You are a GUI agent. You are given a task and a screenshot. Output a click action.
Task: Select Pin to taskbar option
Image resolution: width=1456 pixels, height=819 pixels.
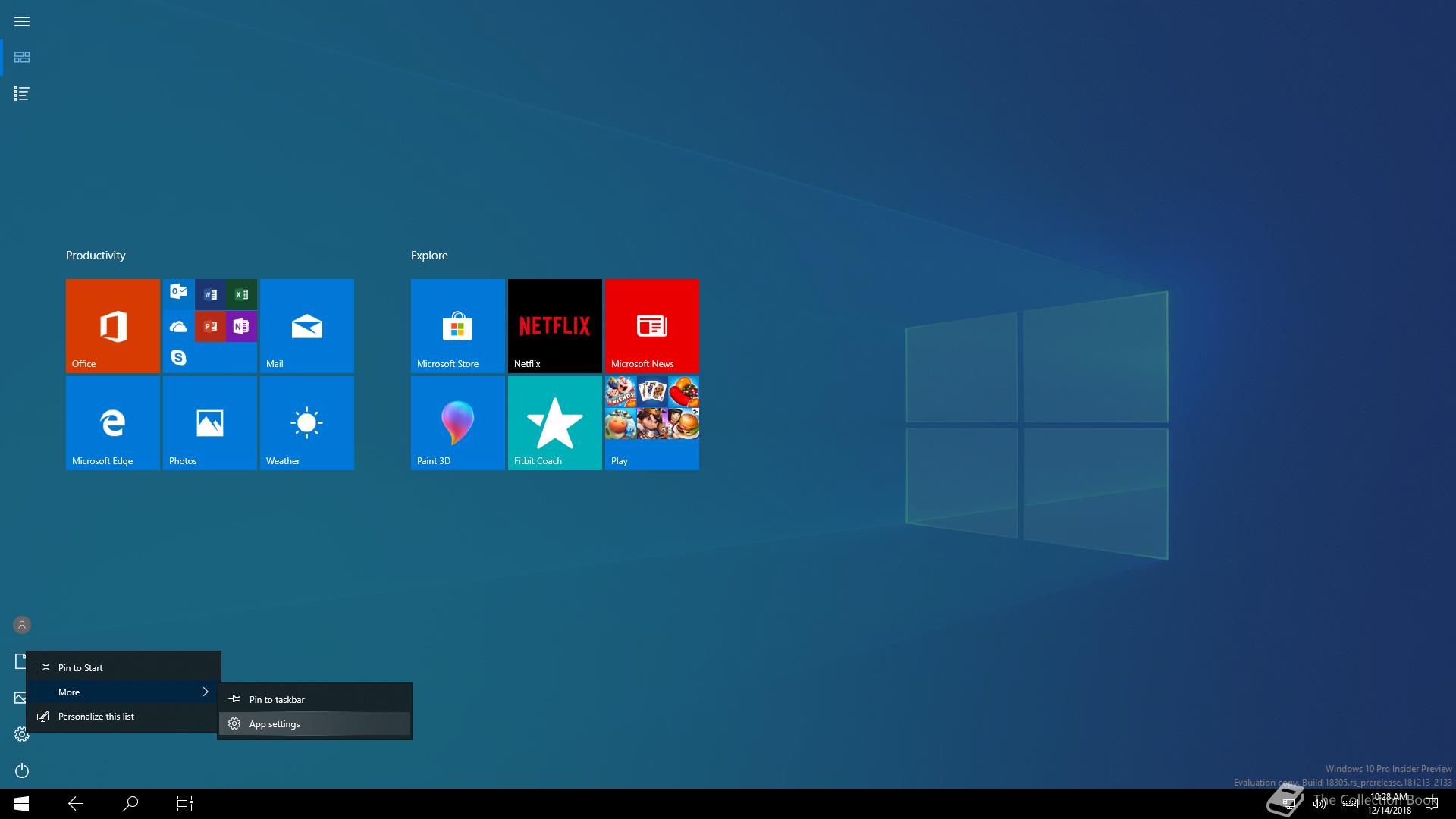coord(315,700)
